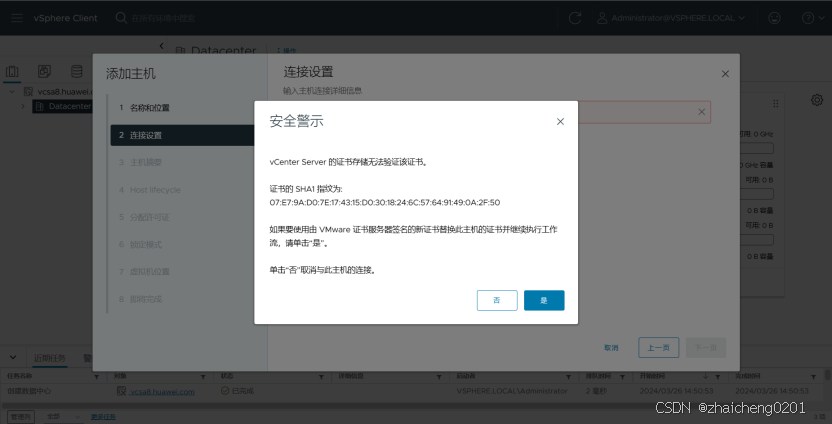Viewport: 832px width, 424px height.
Task: Click the 创建数据中心 task name cell
Action: pyautogui.click(x=29, y=391)
